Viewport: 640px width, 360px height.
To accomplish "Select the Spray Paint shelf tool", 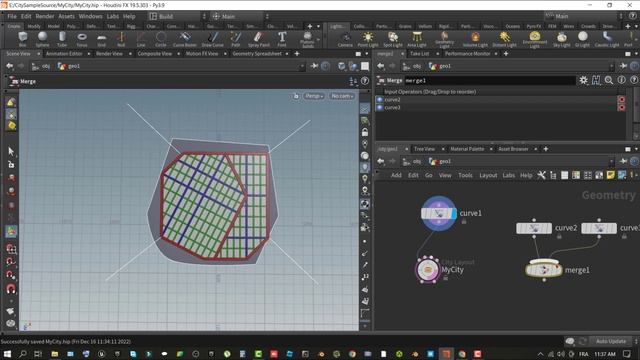I will [x=258, y=39].
